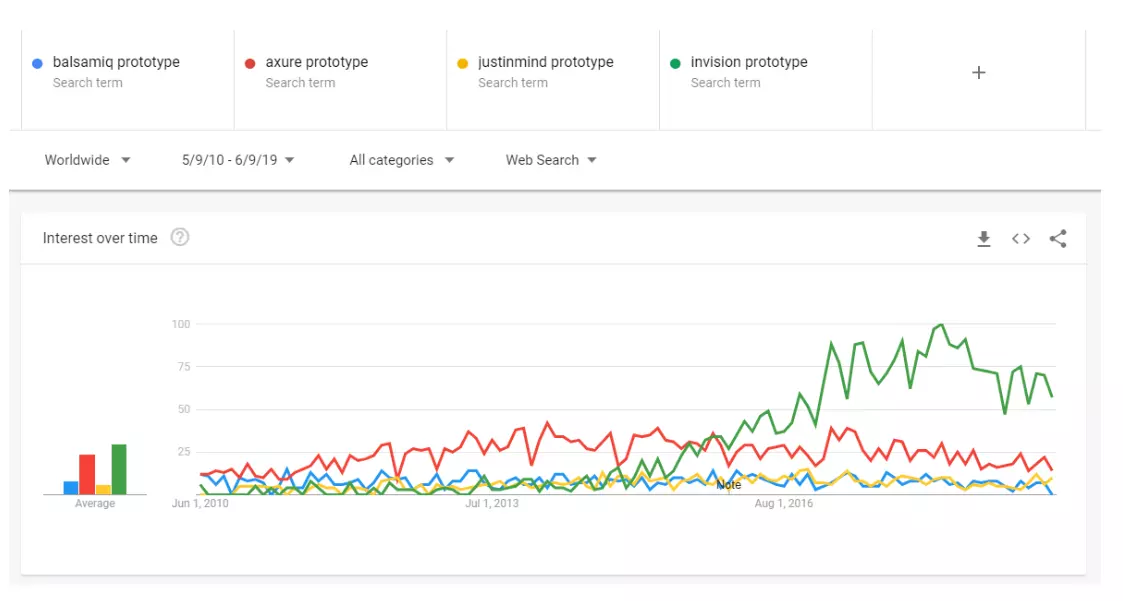This screenshot has height=601, width=1123.
Task: Edit the balsamiq prototype search term
Action: [x=116, y=62]
